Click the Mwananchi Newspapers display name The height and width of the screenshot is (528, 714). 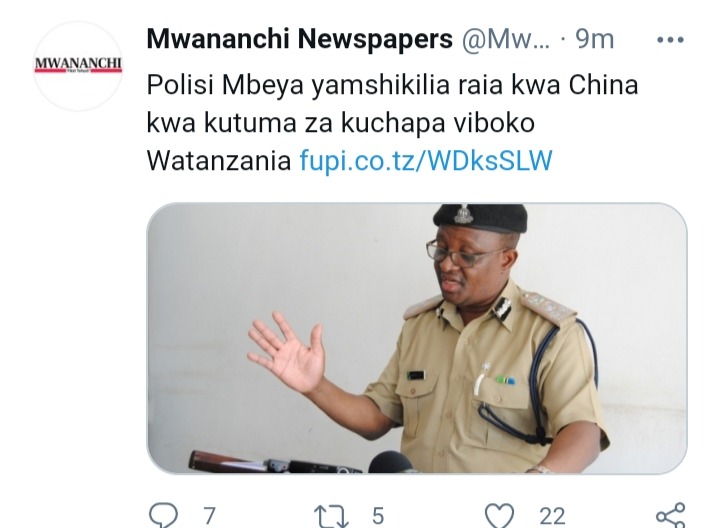300,39
